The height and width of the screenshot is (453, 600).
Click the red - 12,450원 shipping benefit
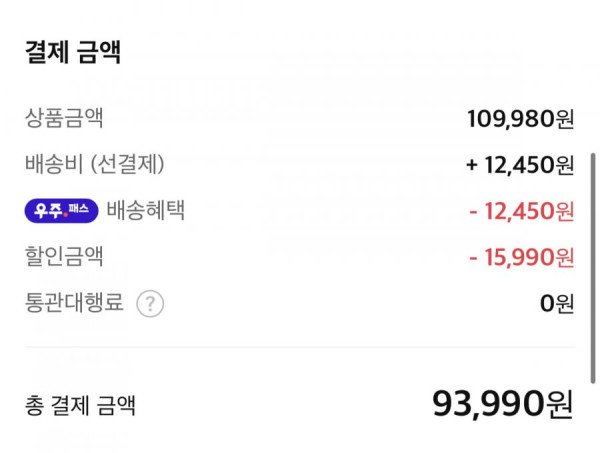pyautogui.click(x=522, y=211)
